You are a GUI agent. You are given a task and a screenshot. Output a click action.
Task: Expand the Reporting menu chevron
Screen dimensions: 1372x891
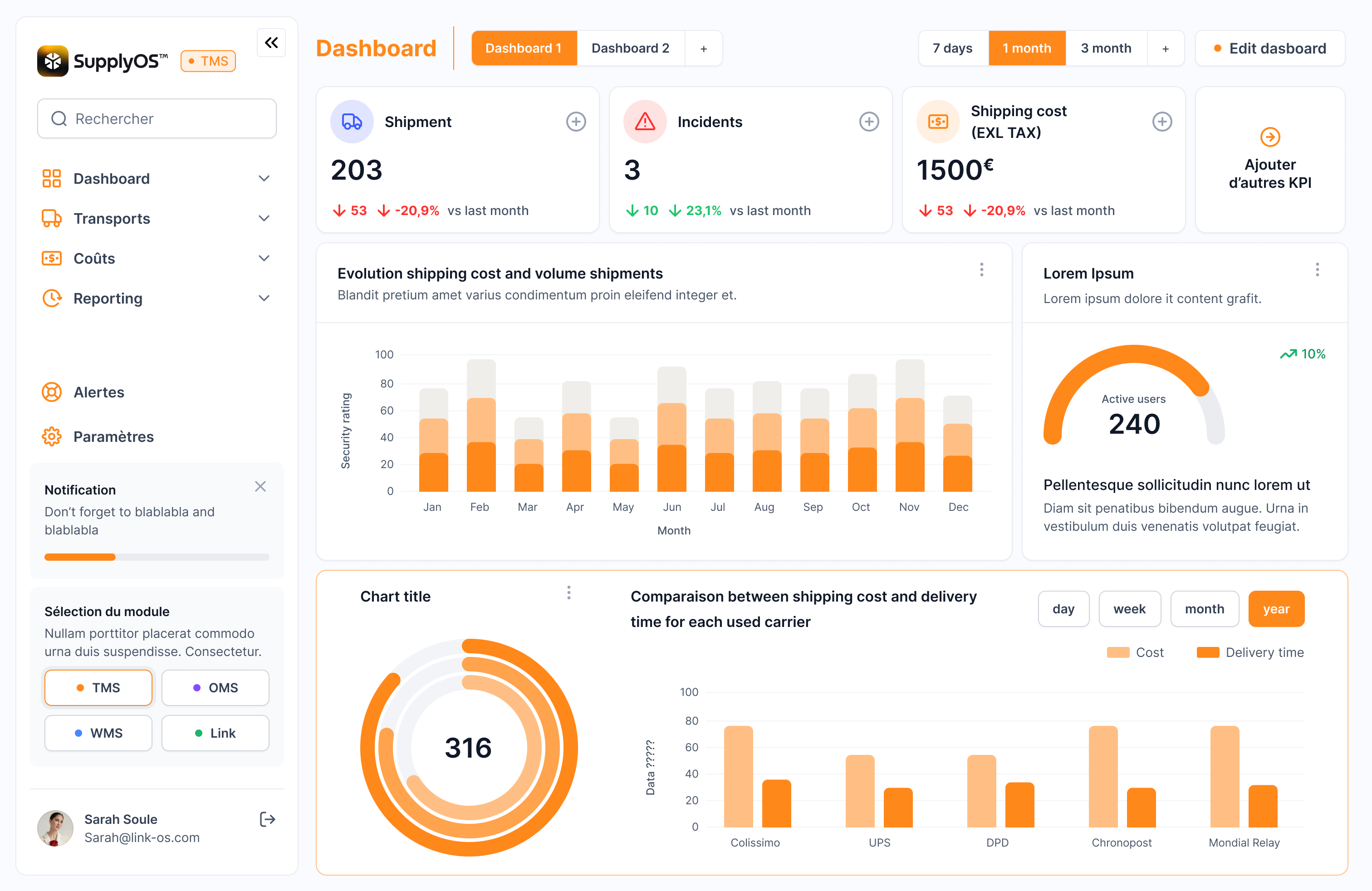264,298
